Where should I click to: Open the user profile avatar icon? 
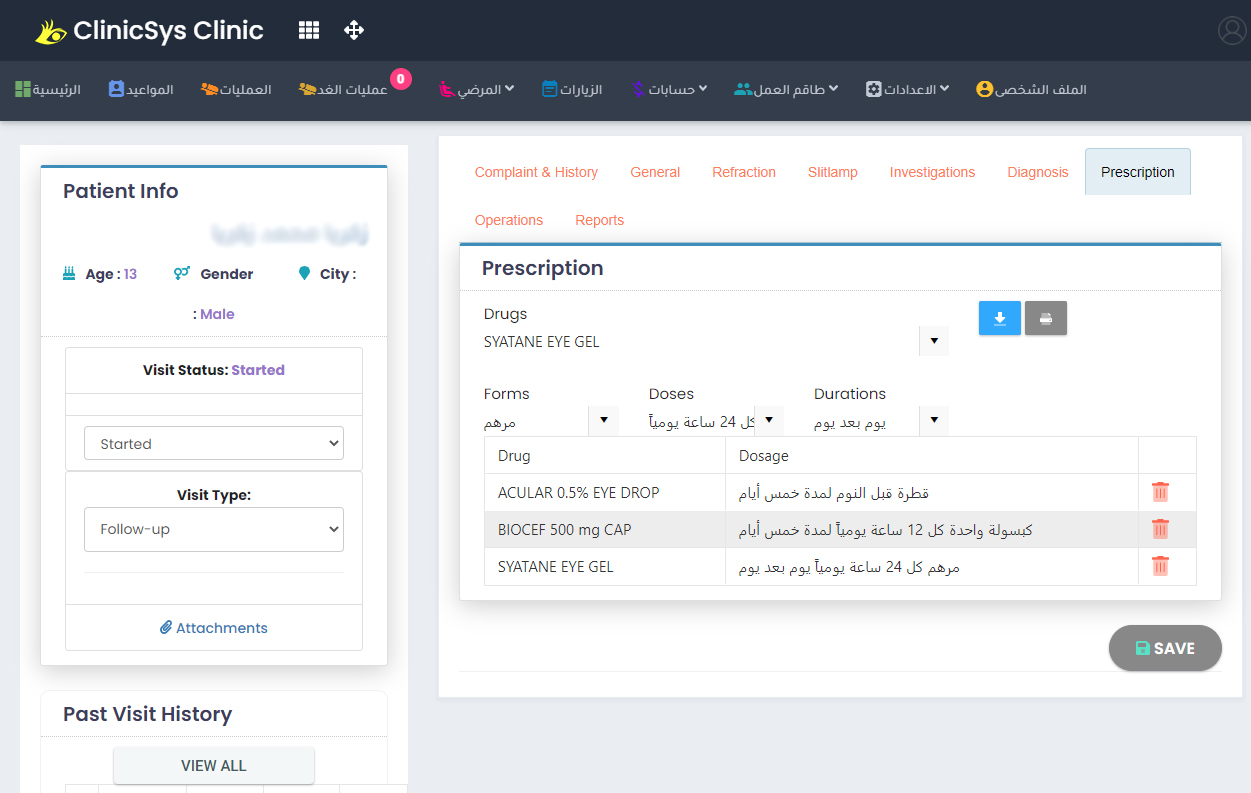pyautogui.click(x=1231, y=31)
